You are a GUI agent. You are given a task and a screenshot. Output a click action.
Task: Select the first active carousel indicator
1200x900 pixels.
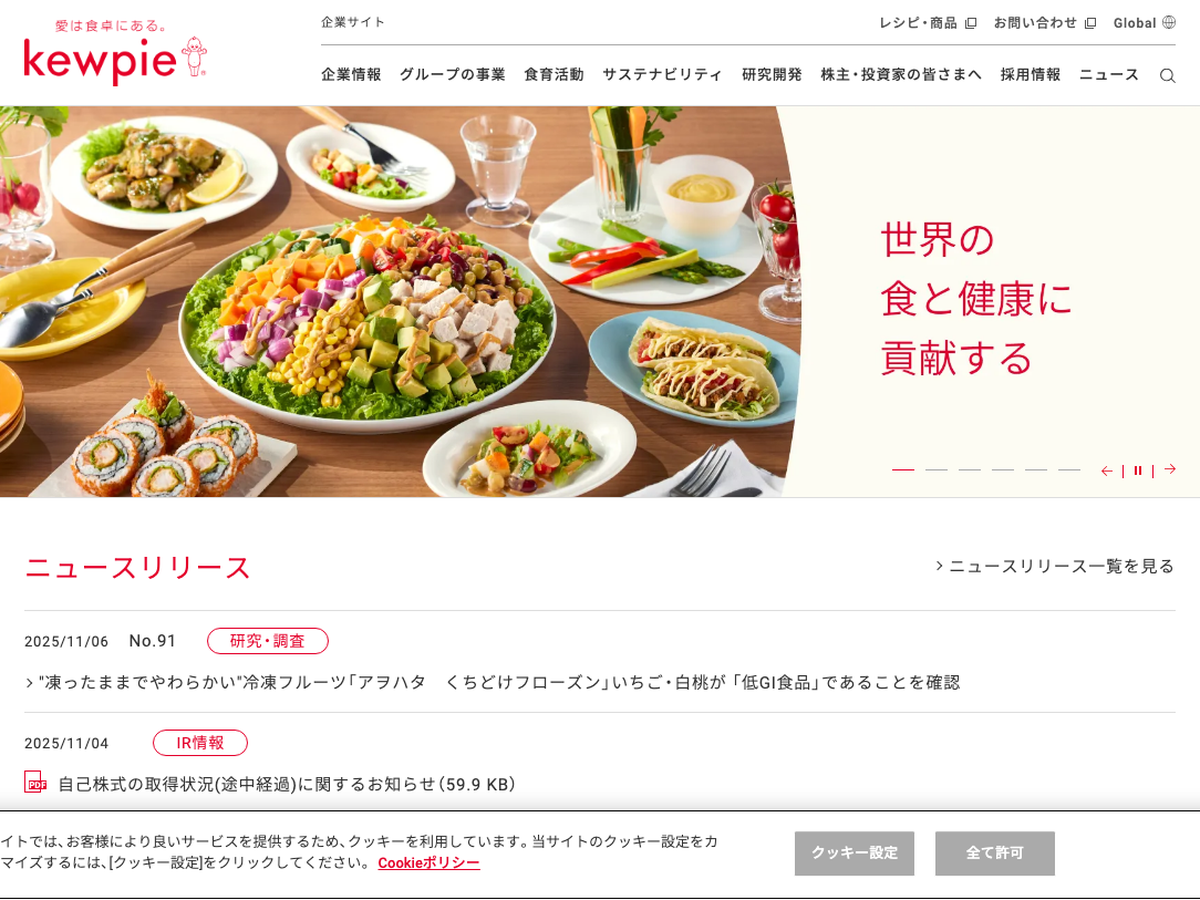[x=903, y=470]
